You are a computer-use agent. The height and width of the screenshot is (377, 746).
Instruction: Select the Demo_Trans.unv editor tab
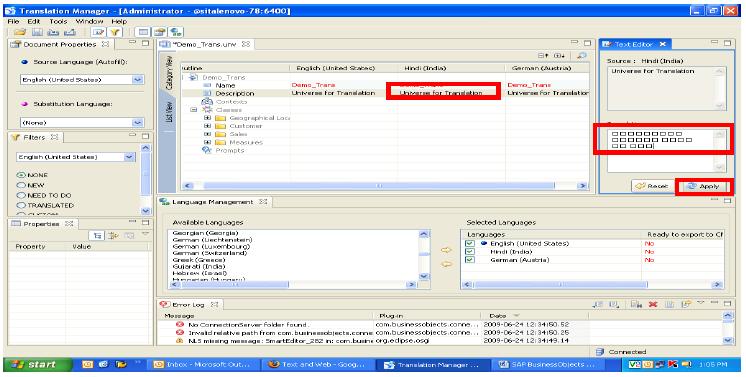pyautogui.click(x=205, y=44)
